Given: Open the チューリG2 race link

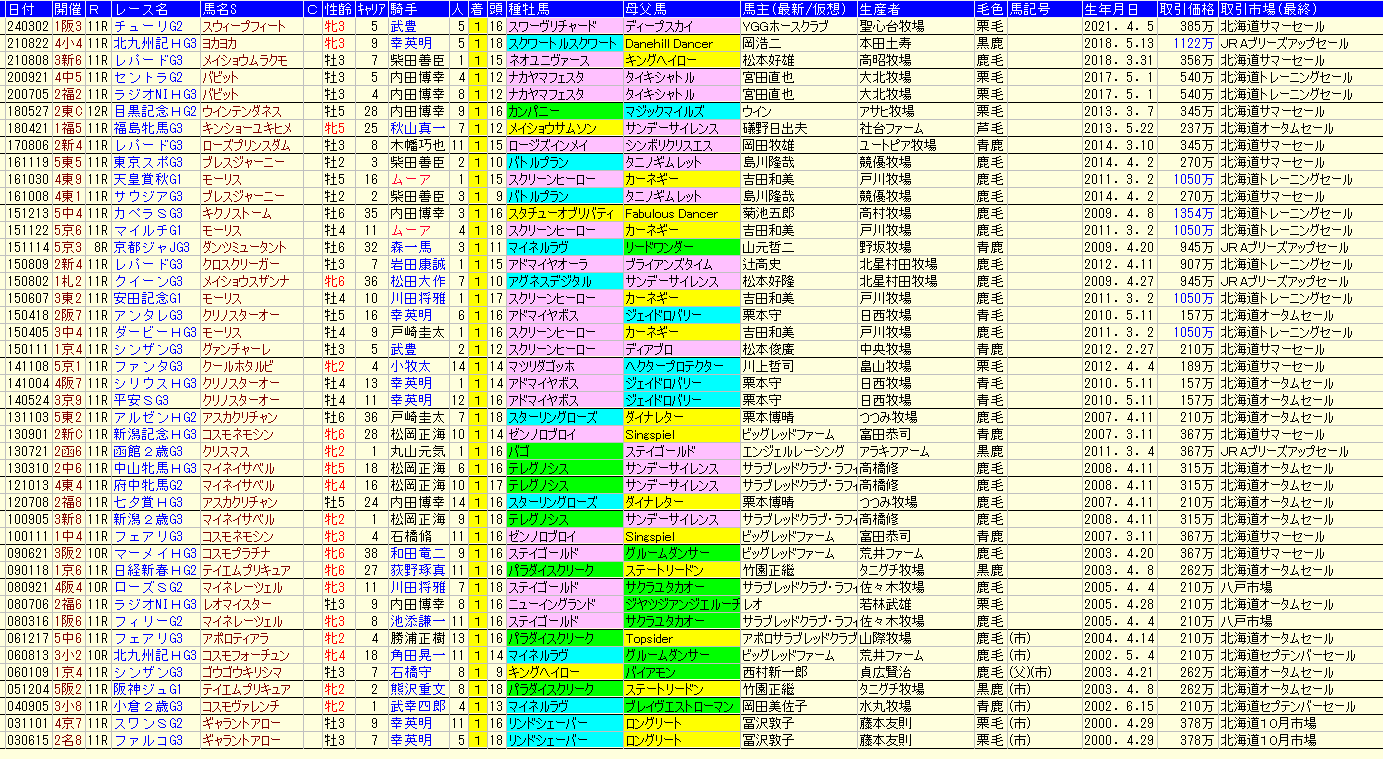Looking at the screenshot, I should [x=146, y=27].
